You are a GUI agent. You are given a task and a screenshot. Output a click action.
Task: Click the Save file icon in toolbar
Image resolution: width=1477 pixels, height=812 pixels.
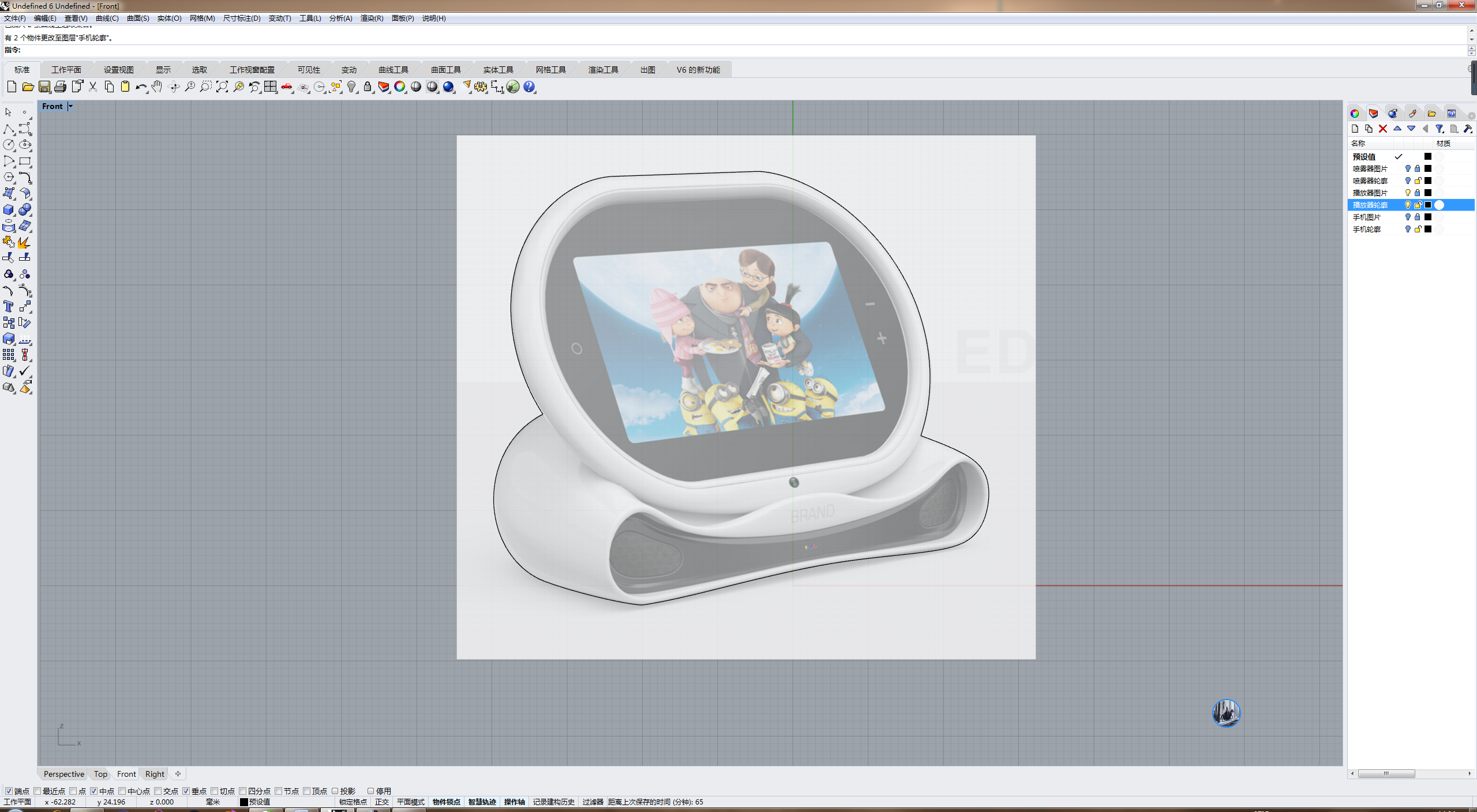coord(44,87)
